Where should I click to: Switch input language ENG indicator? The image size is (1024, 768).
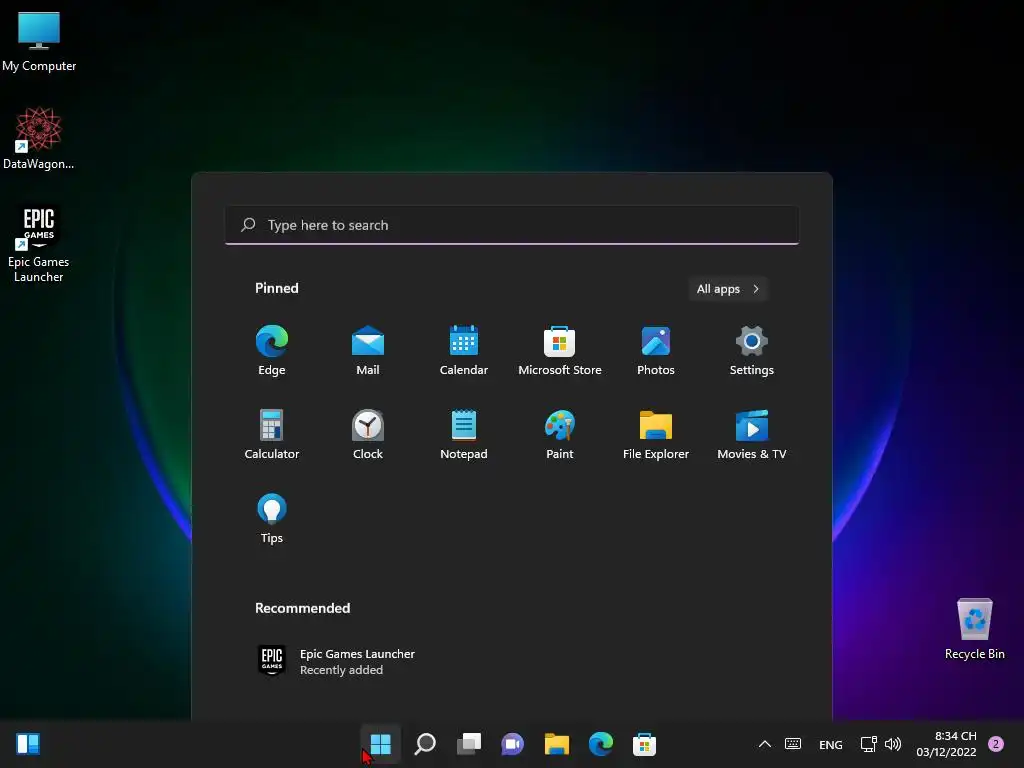[831, 744]
